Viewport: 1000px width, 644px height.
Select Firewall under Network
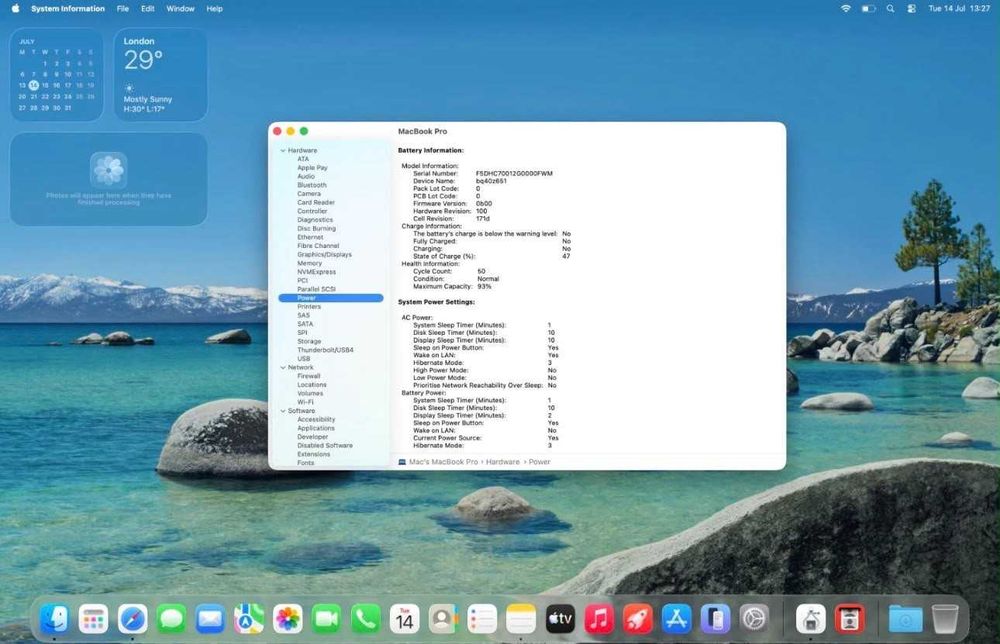[309, 376]
